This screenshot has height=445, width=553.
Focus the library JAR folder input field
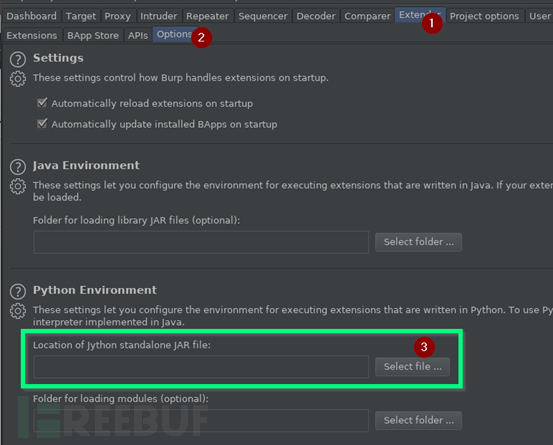201,242
